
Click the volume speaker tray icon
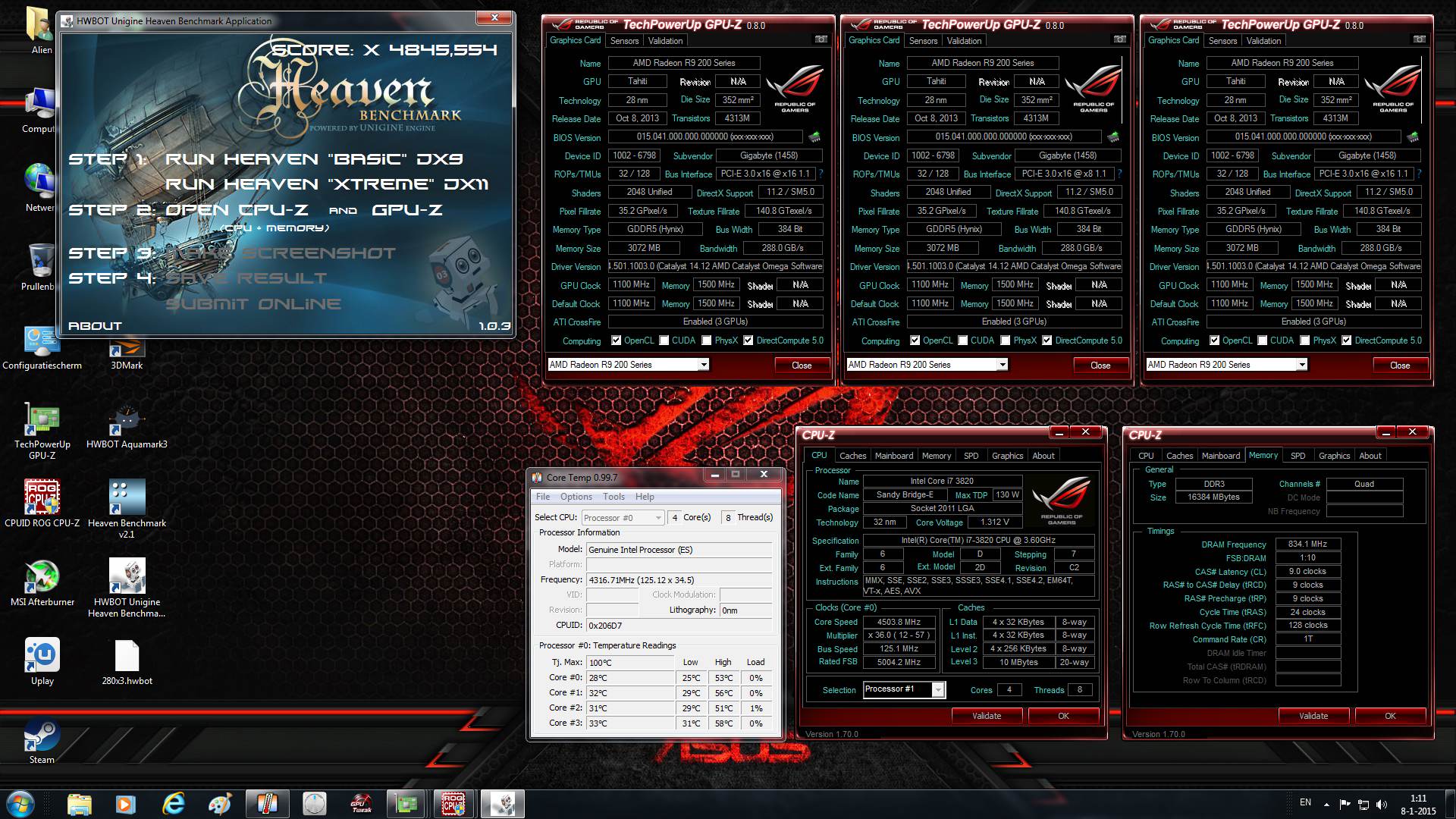click(x=1382, y=804)
